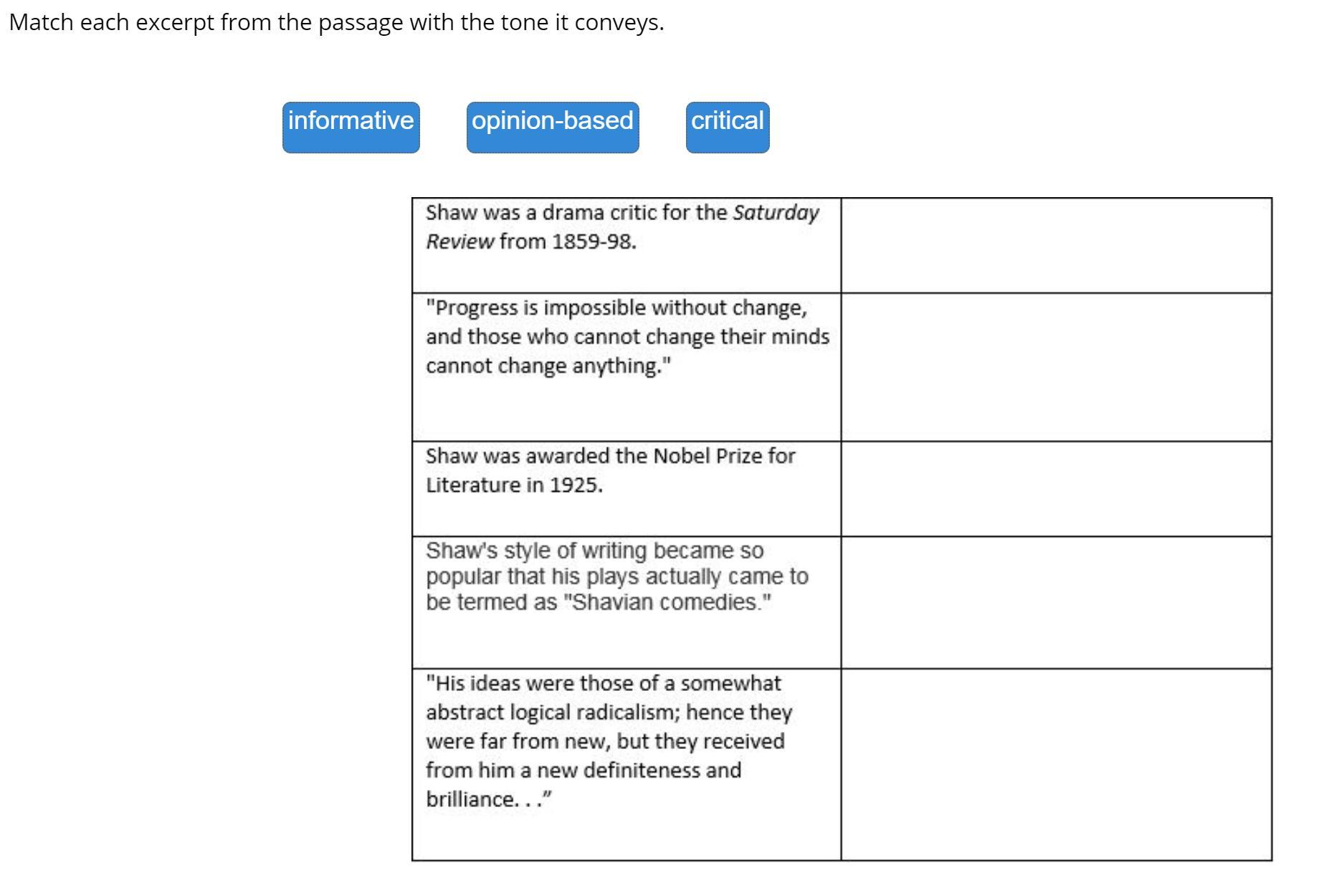The width and height of the screenshot is (1324, 896).
Task: Click the italic 'Saturday' title word
Action: (x=776, y=213)
